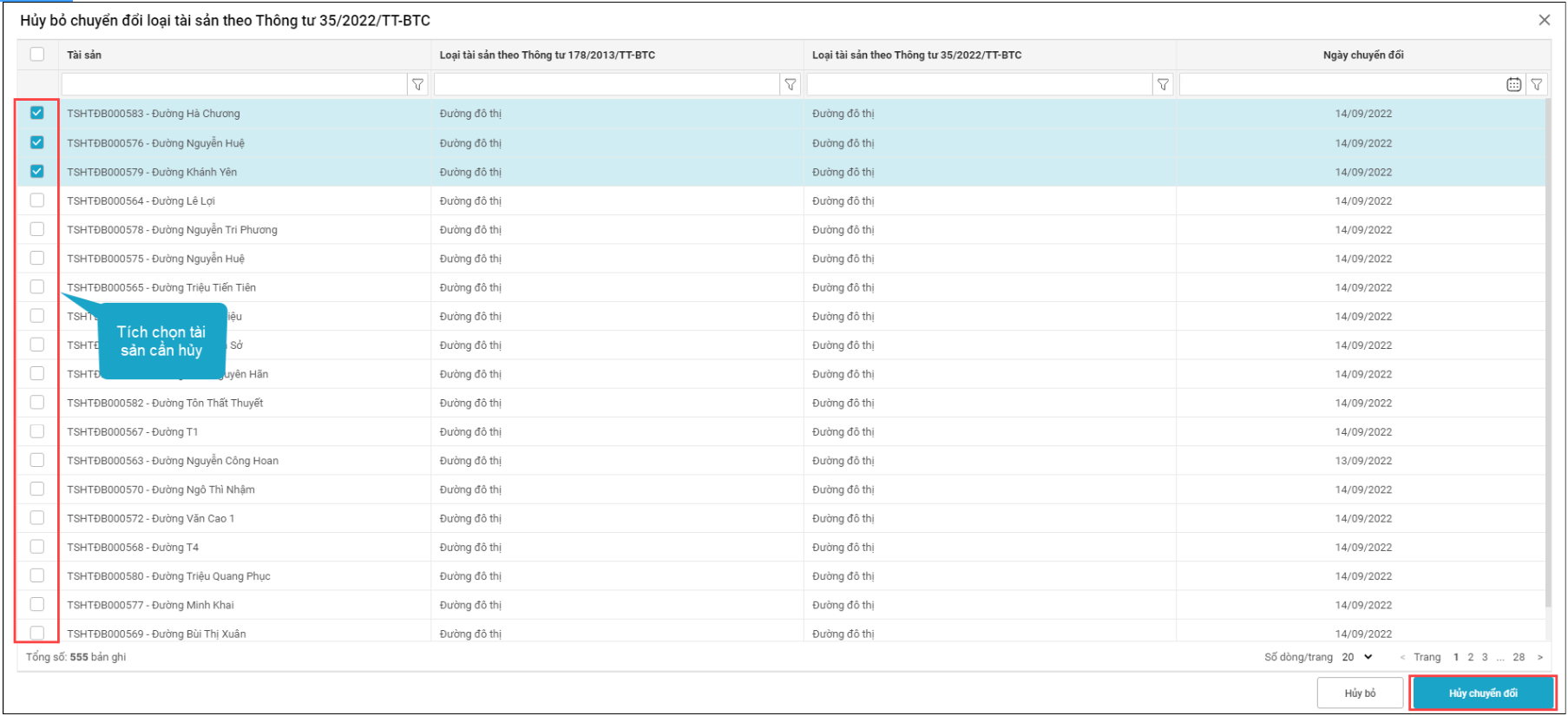Select checkbox for Đường Tôn Thất Thuyết

click(x=36, y=403)
